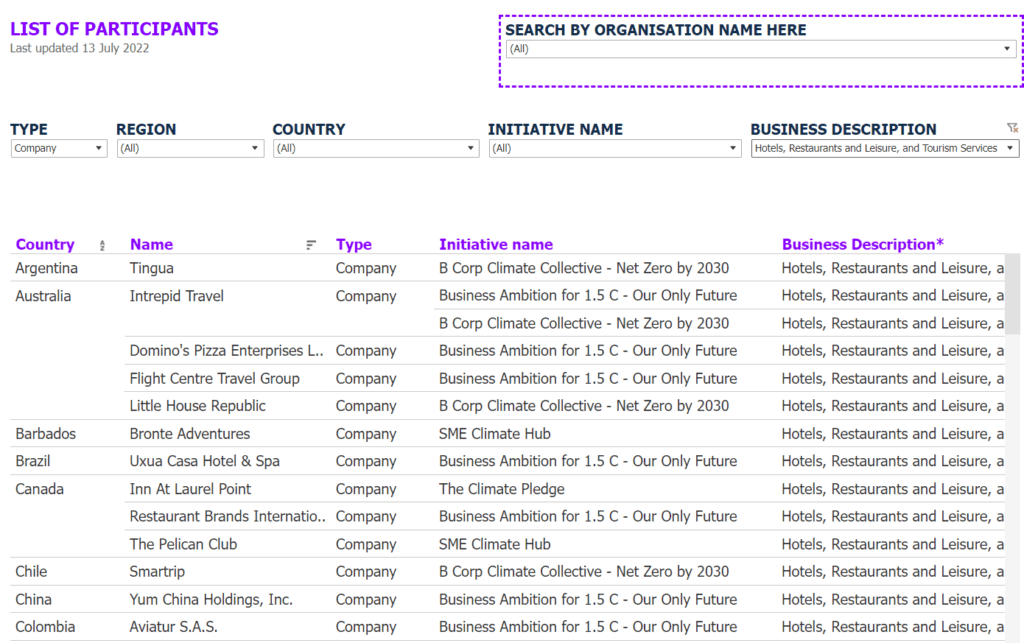The height and width of the screenshot is (643, 1024).
Task: Click the Name column header
Action: click(x=152, y=245)
